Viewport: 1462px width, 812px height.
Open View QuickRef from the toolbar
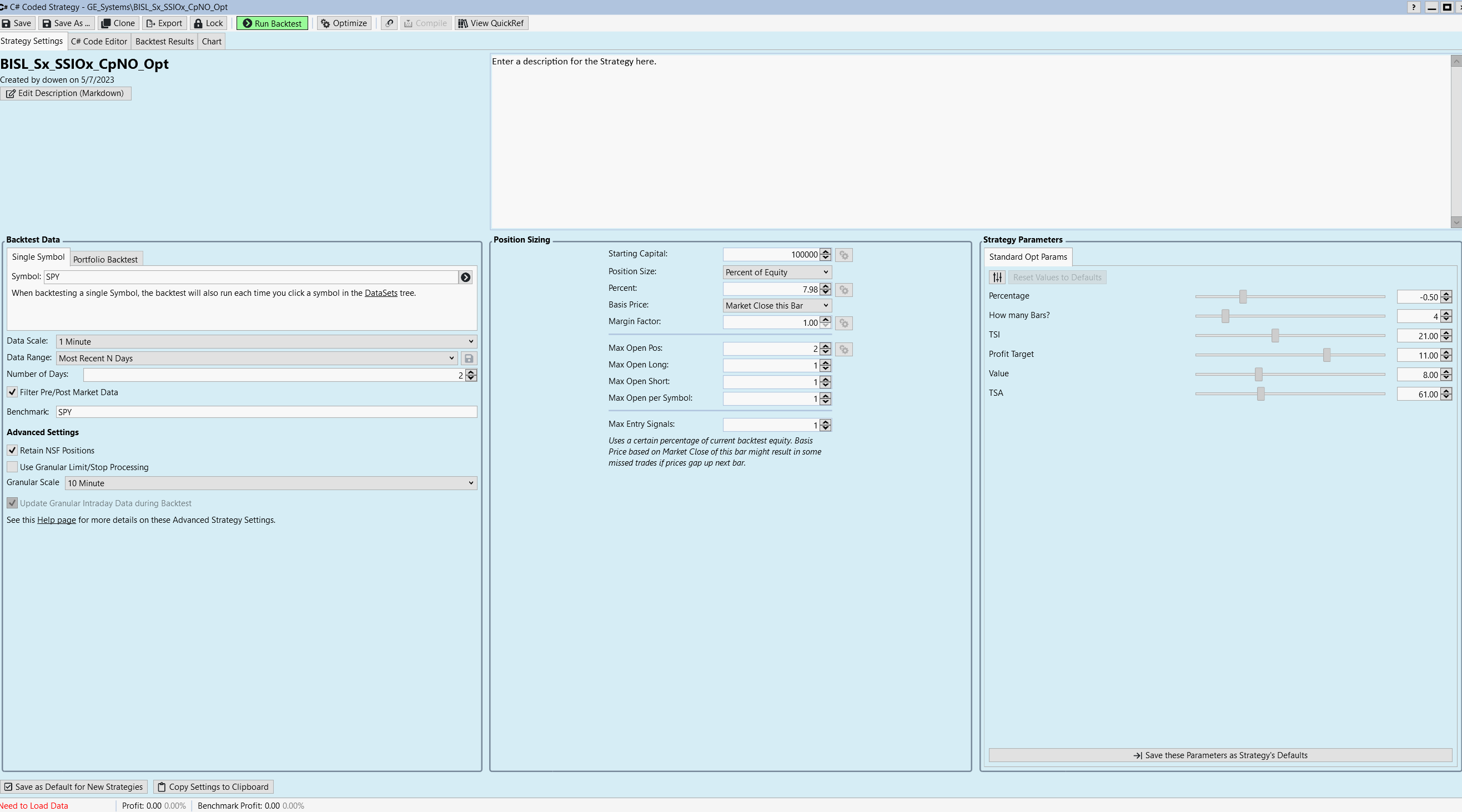click(x=491, y=23)
